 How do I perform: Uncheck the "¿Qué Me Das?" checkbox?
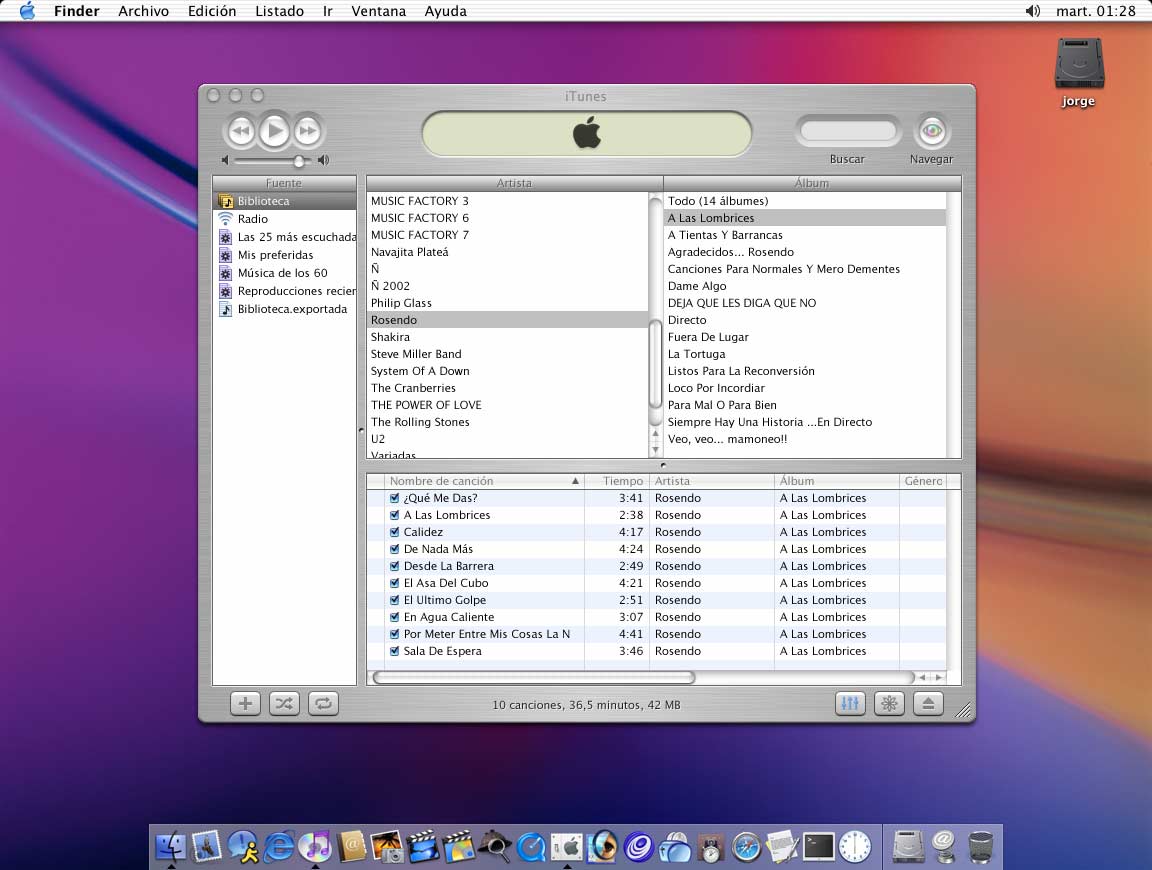click(394, 498)
